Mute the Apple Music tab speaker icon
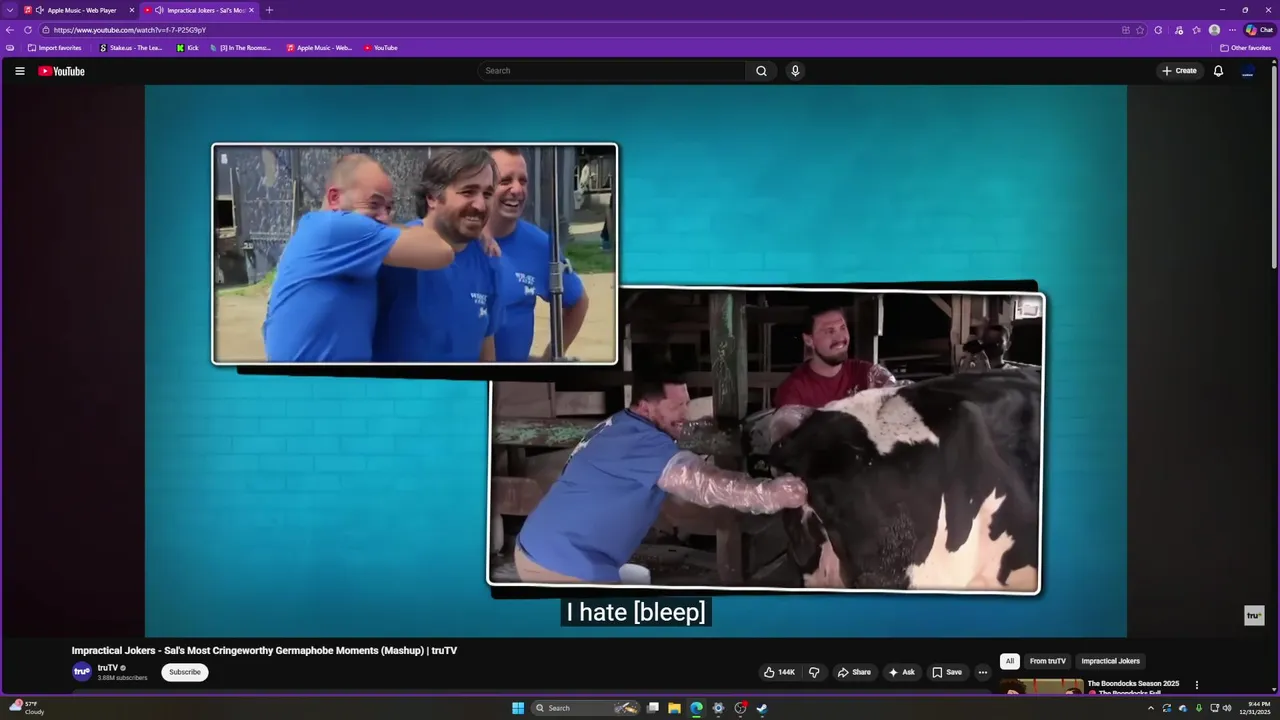This screenshot has width=1280, height=720. click(40, 10)
